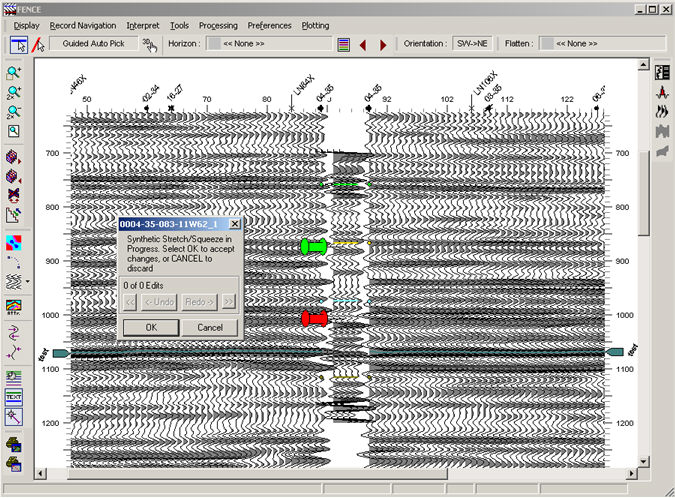Open the Processing menu

[x=218, y=26]
